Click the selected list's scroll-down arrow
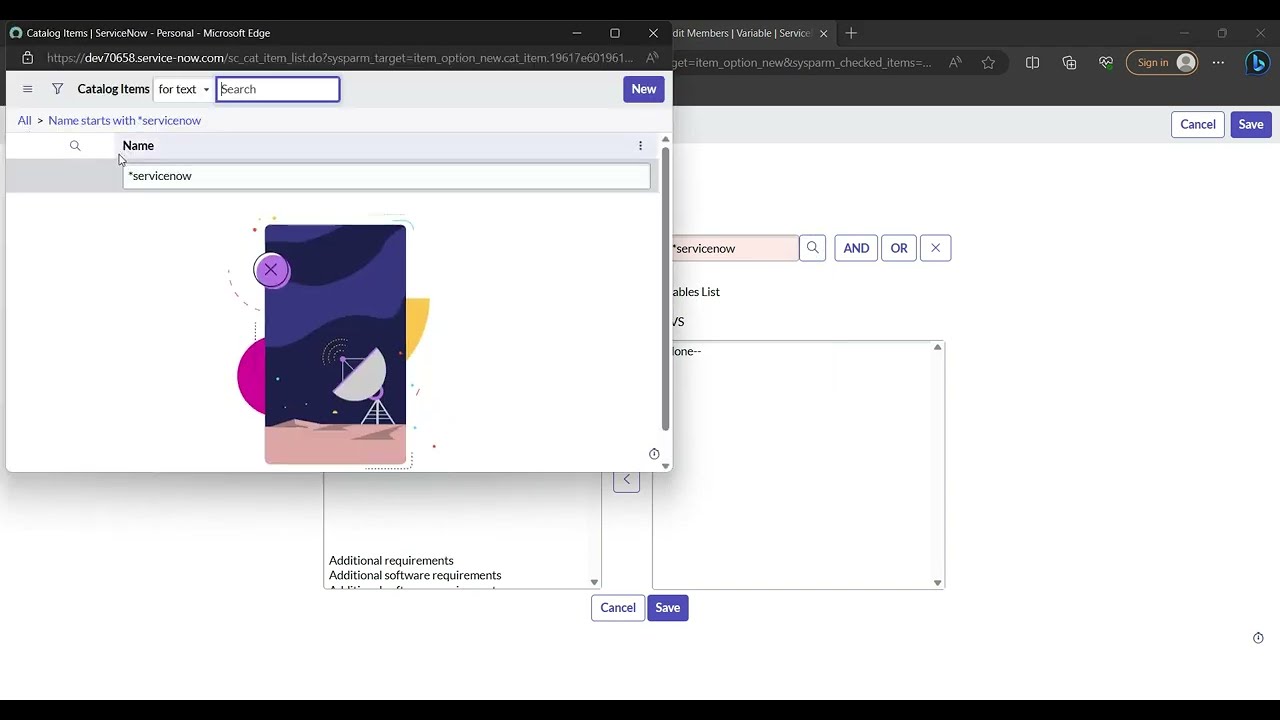Viewport: 1280px width, 720px height. pos(938,582)
